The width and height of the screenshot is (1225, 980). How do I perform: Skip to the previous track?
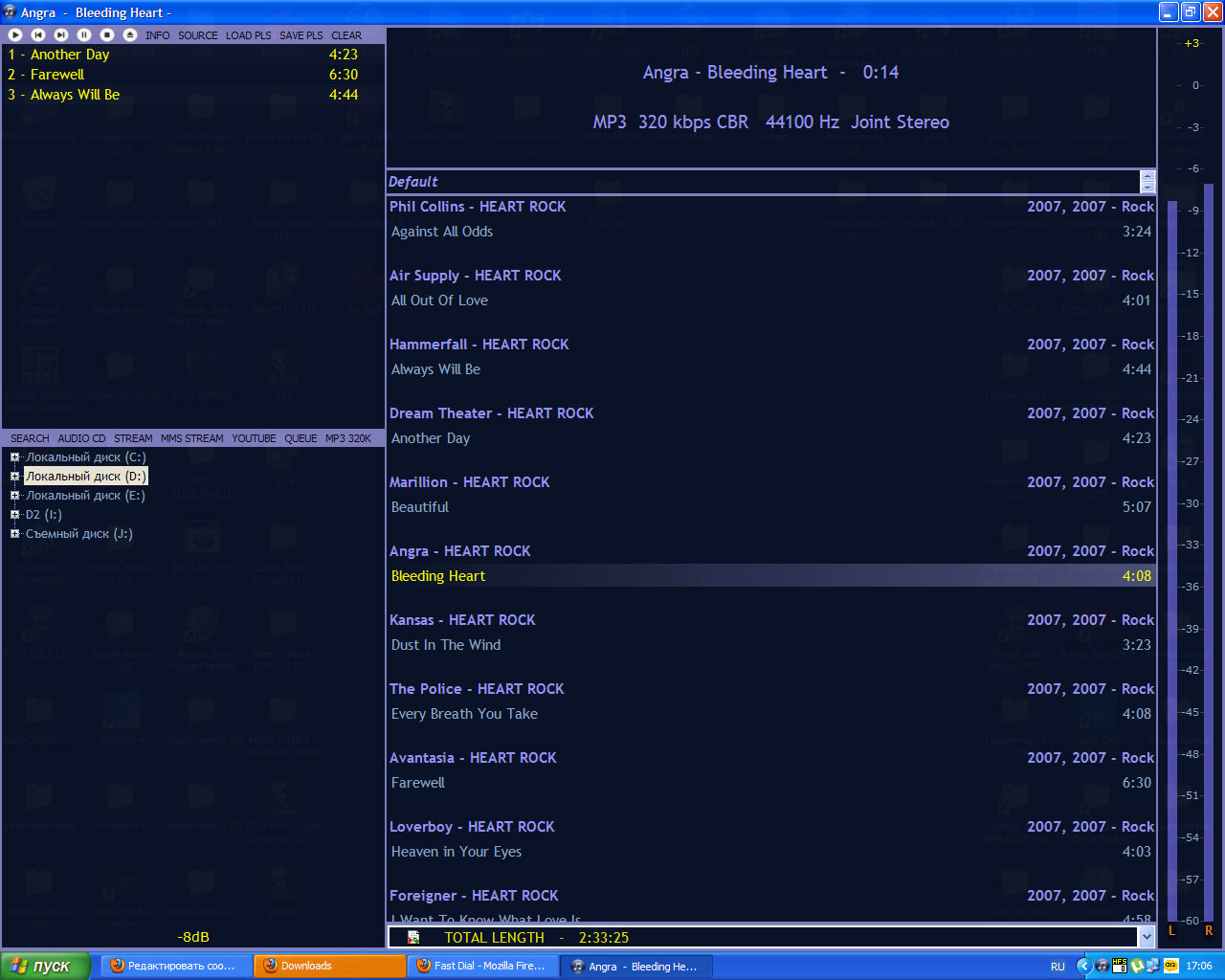[38, 34]
